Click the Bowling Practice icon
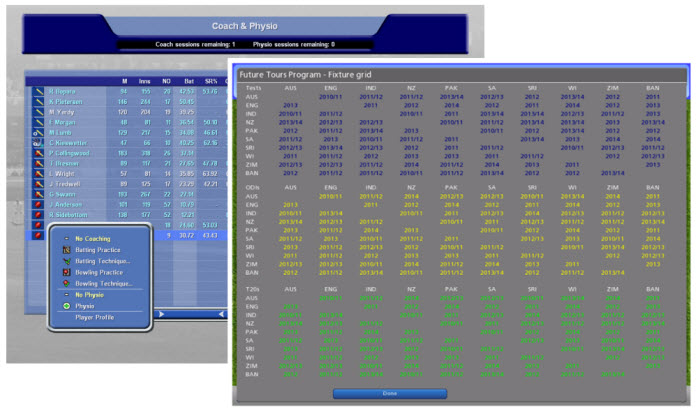 [x=66, y=272]
